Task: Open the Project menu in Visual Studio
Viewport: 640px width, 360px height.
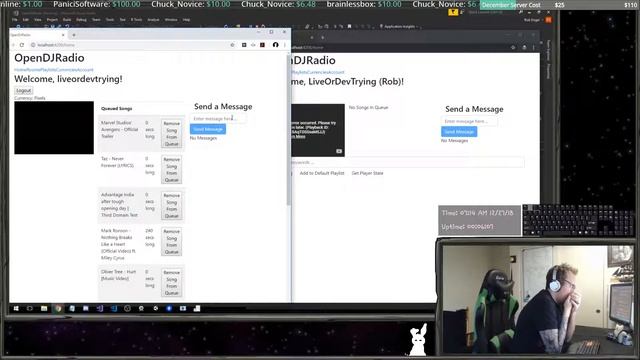Action: point(52,20)
